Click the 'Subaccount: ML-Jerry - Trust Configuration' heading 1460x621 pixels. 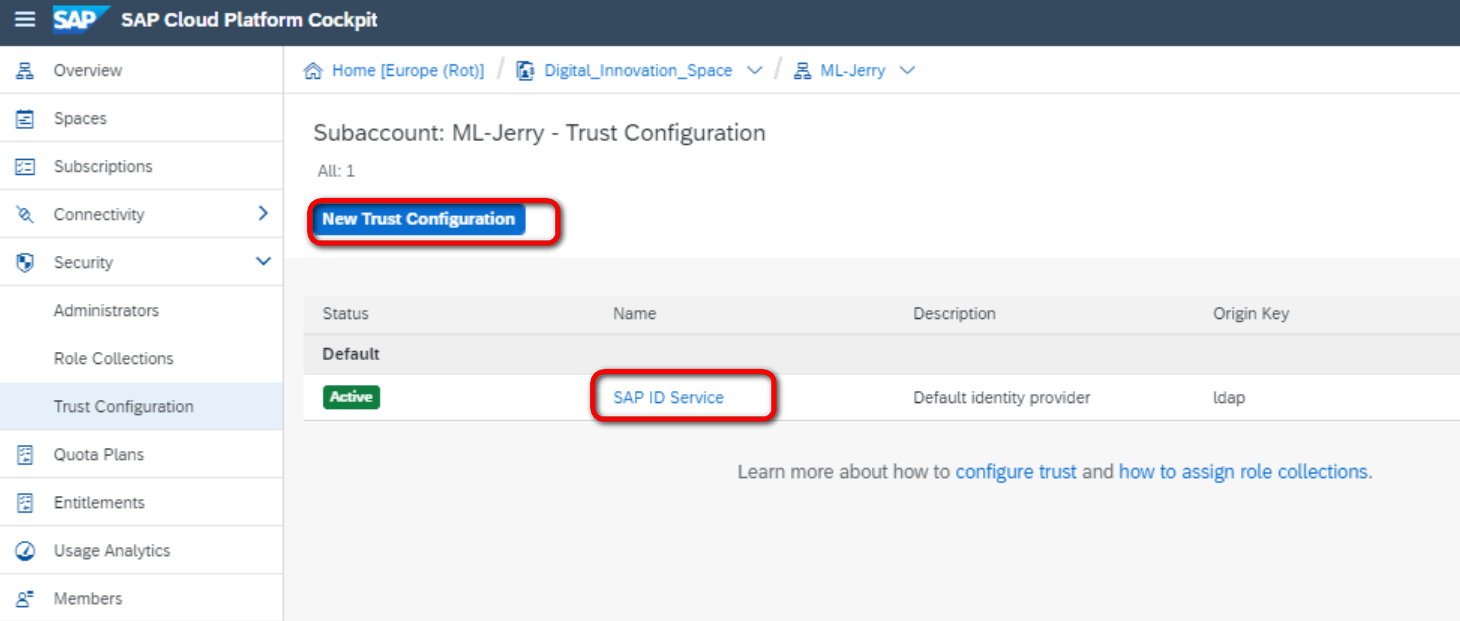coord(539,133)
